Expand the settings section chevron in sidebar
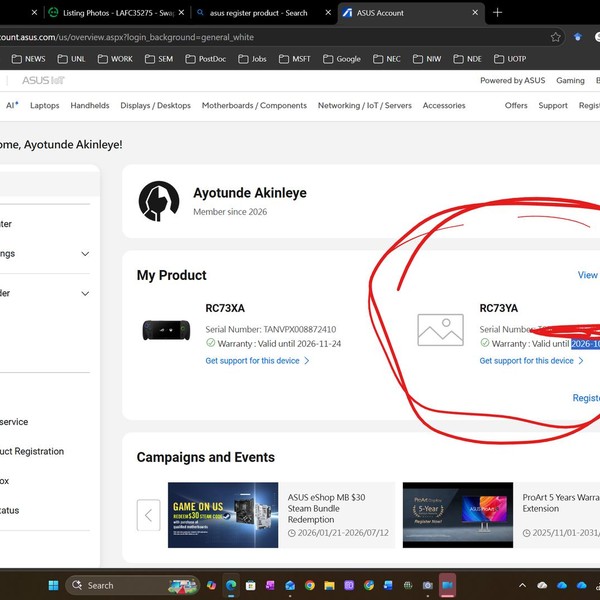This screenshot has height=600, width=600. point(85,254)
